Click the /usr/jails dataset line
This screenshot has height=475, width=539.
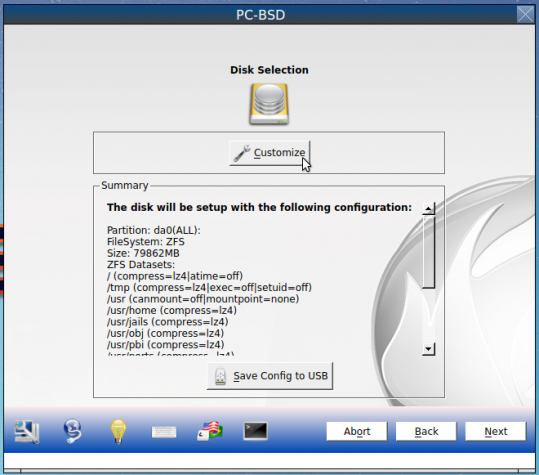click(x=168, y=322)
